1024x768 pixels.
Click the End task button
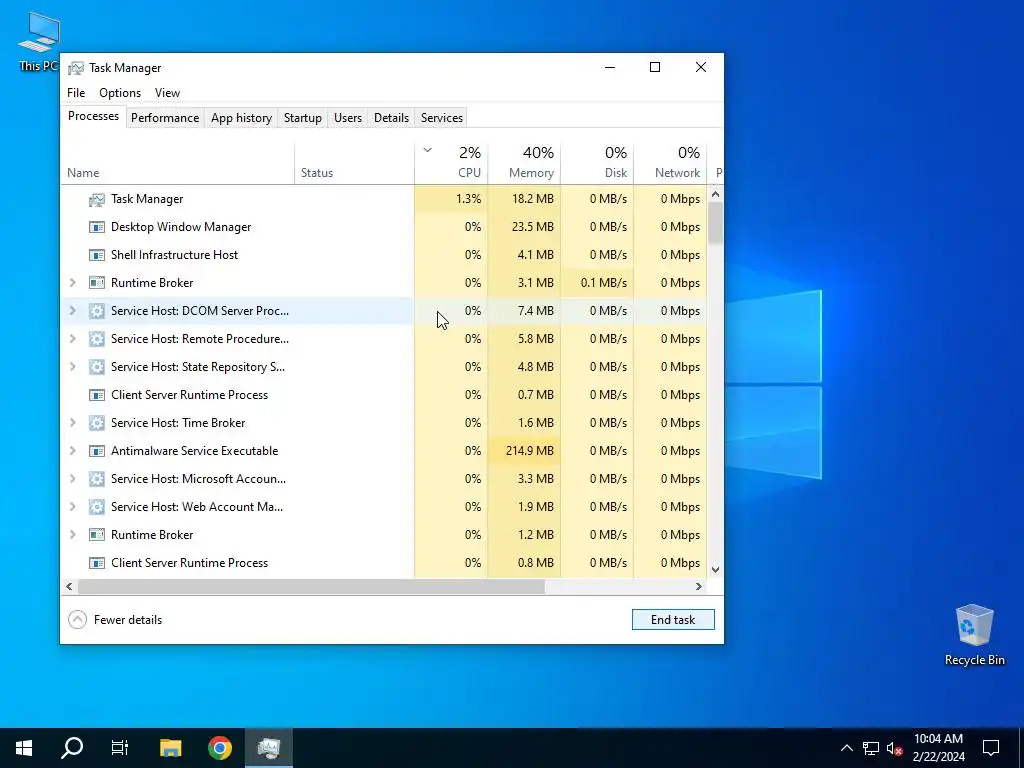click(673, 620)
